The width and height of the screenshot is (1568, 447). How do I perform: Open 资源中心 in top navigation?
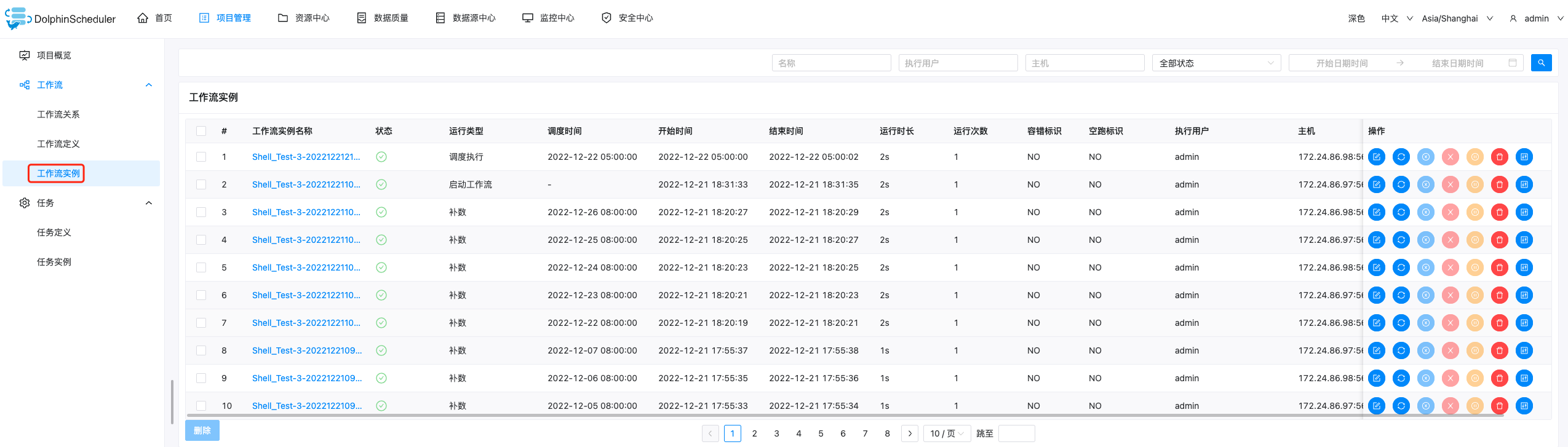304,18
